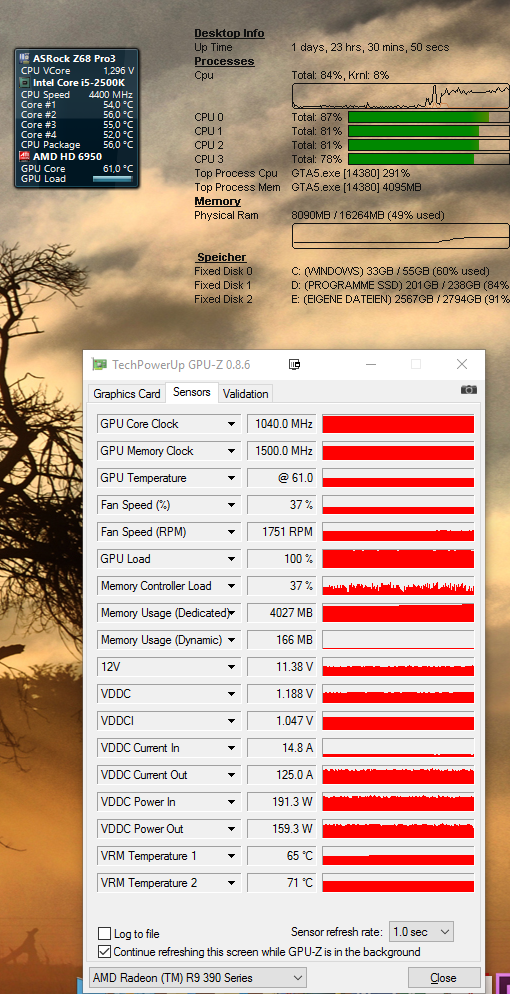
Task: Expand the VDDC Power In dropdown
Action: (x=232, y=802)
